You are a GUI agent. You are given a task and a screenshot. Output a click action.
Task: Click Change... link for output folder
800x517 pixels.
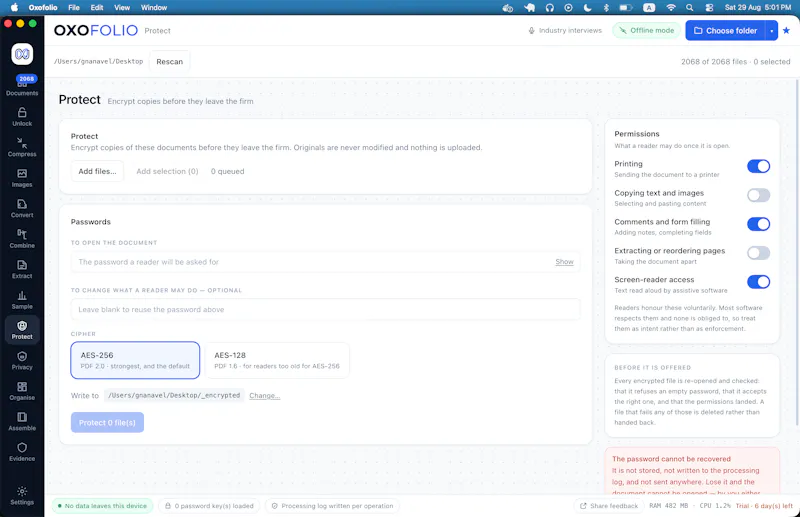[x=264, y=396]
